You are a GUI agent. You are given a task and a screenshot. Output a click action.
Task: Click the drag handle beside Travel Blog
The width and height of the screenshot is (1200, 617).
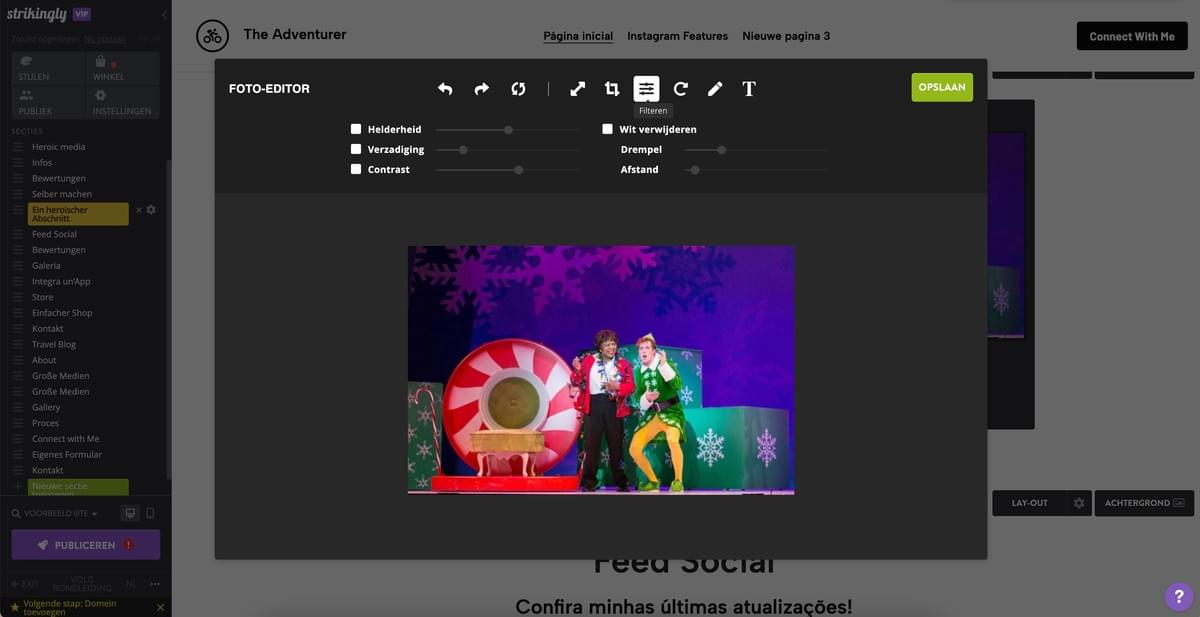17,344
